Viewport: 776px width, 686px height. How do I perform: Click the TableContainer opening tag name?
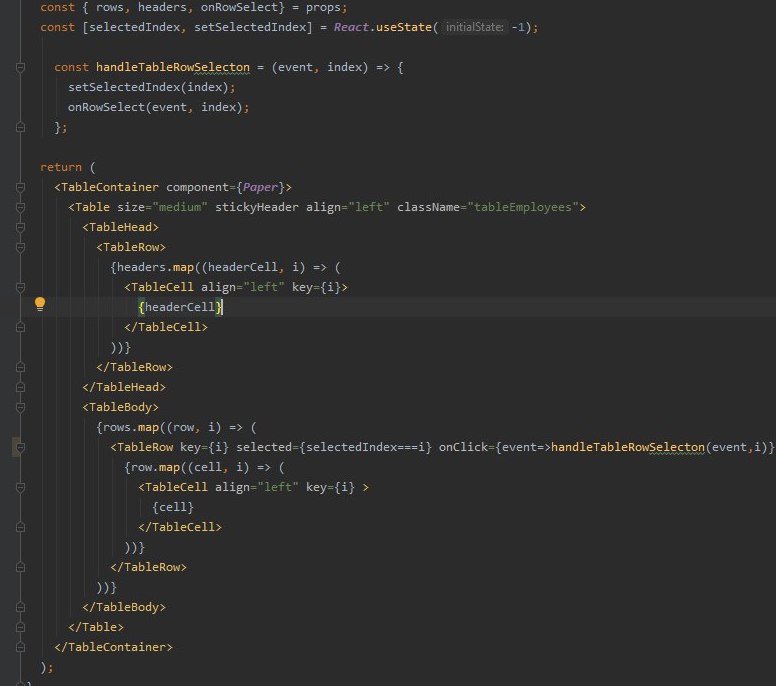coord(110,187)
